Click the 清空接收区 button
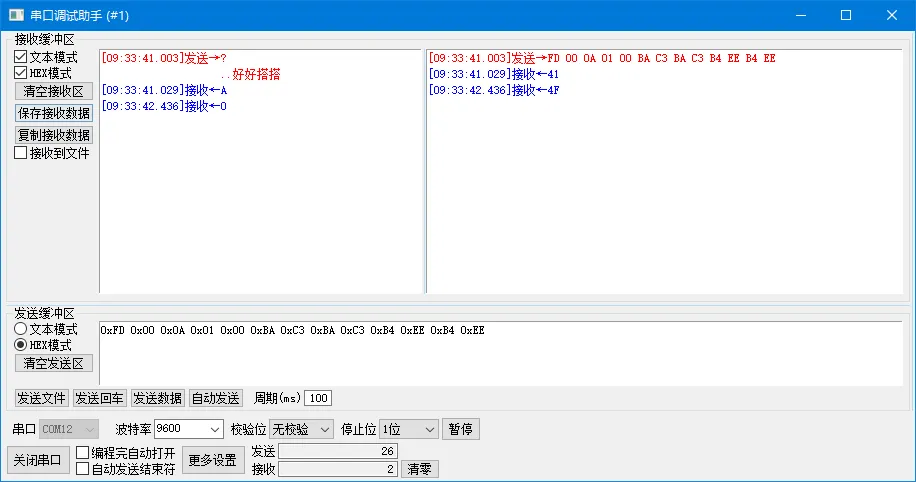Screen dimensions: 916x482 [x=54, y=92]
